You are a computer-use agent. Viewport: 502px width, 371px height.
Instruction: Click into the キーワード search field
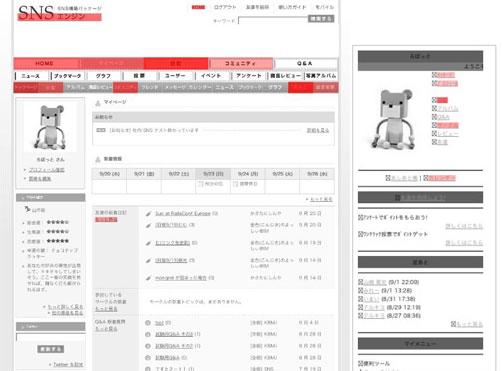point(273,20)
